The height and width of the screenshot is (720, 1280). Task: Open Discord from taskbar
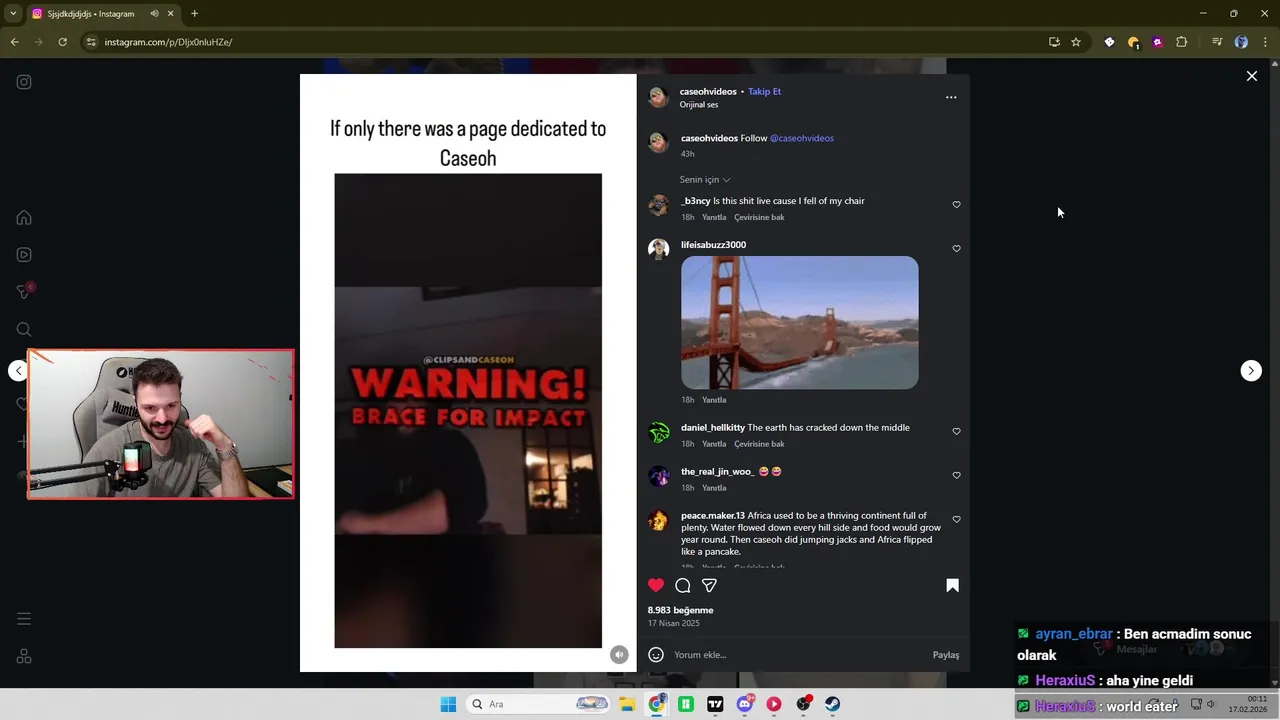[x=745, y=704]
